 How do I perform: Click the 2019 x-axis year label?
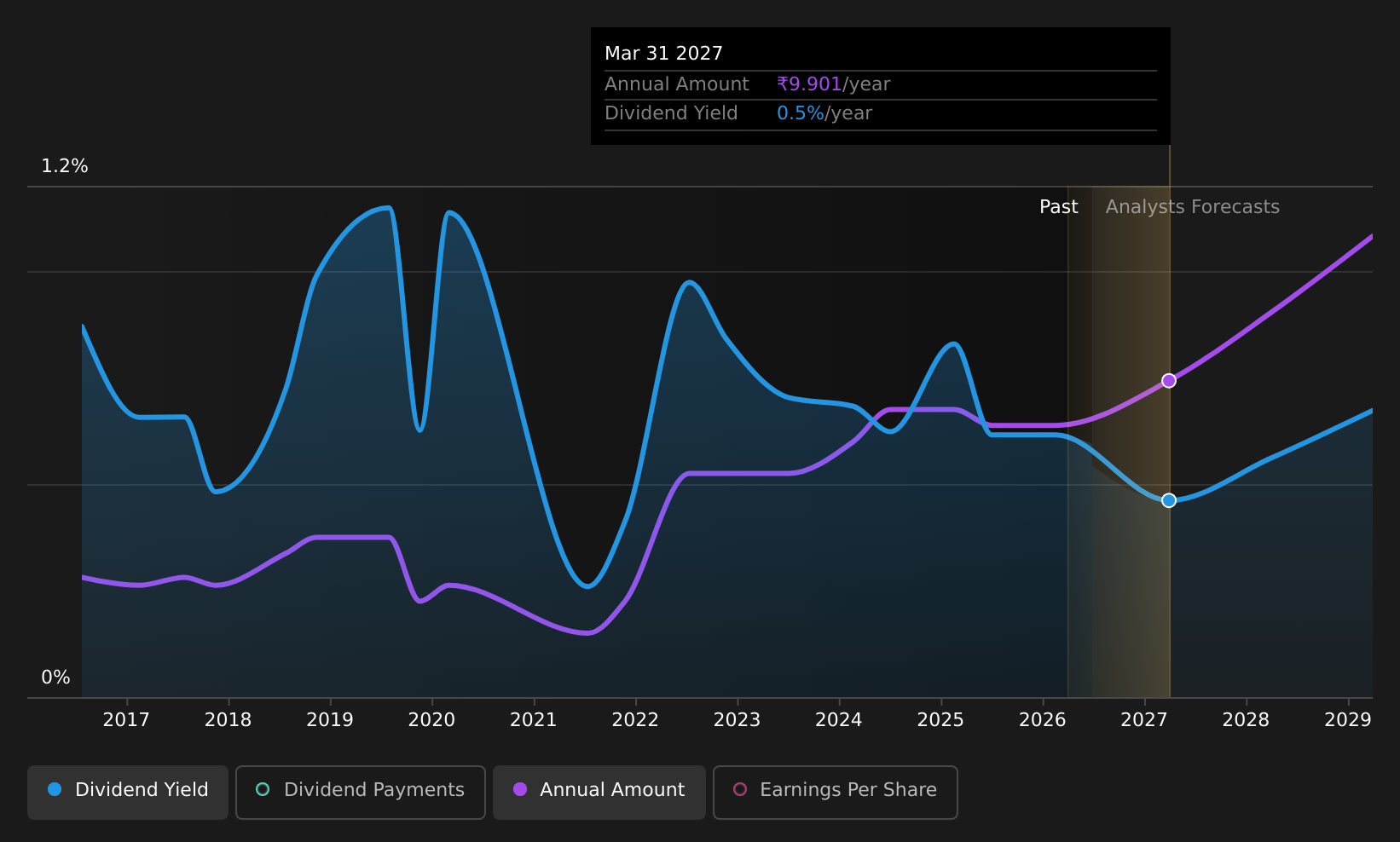[x=330, y=720]
